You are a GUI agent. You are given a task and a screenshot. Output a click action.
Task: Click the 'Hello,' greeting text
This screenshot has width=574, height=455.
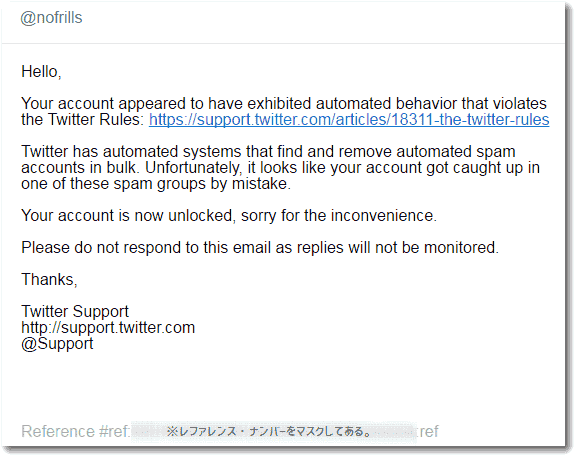tap(41, 72)
